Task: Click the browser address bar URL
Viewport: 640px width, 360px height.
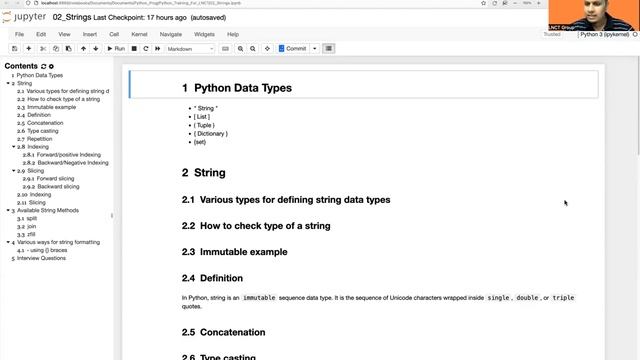Action: [x=141, y=3]
